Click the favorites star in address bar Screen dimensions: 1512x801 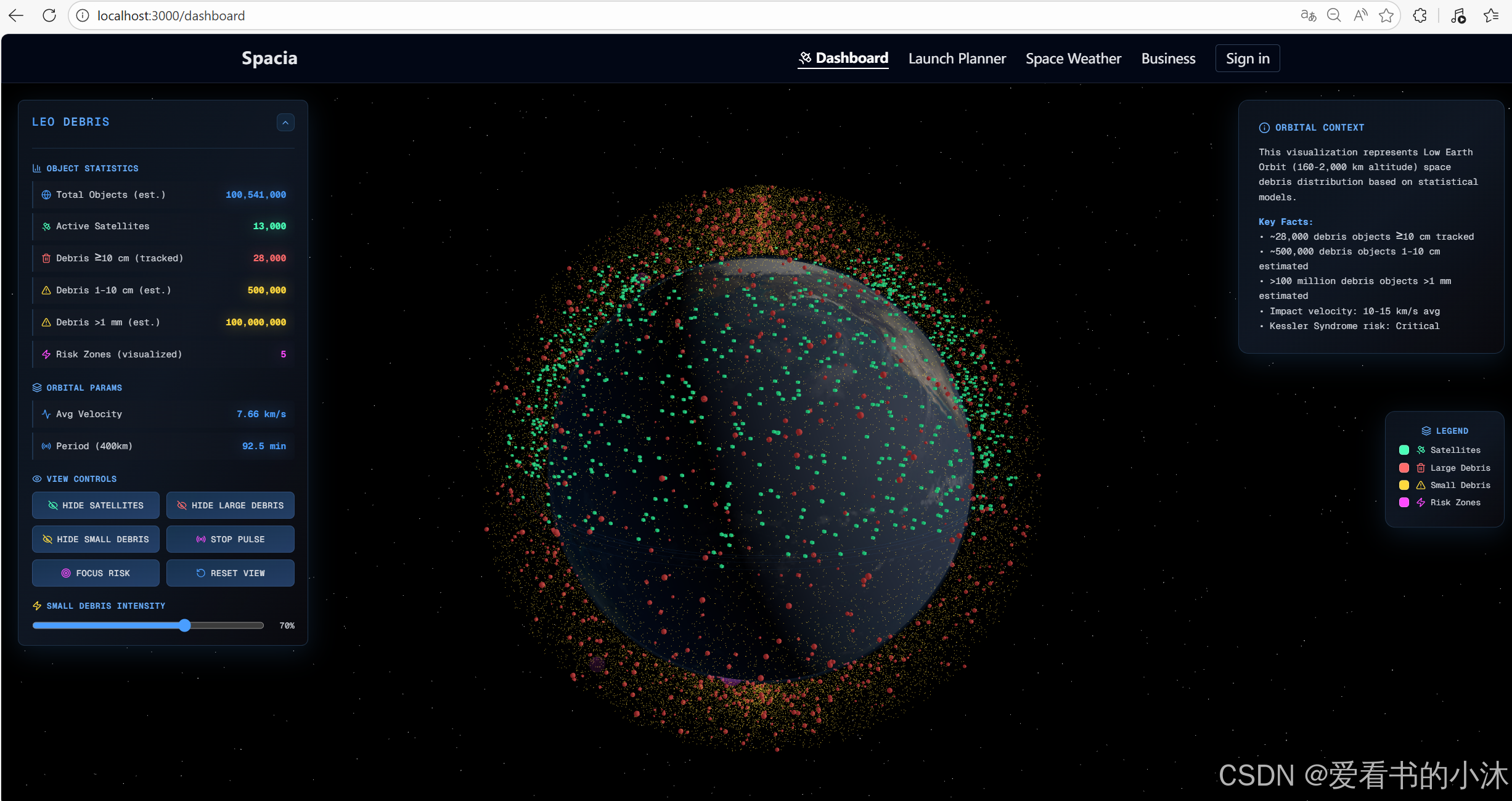pyautogui.click(x=1386, y=15)
